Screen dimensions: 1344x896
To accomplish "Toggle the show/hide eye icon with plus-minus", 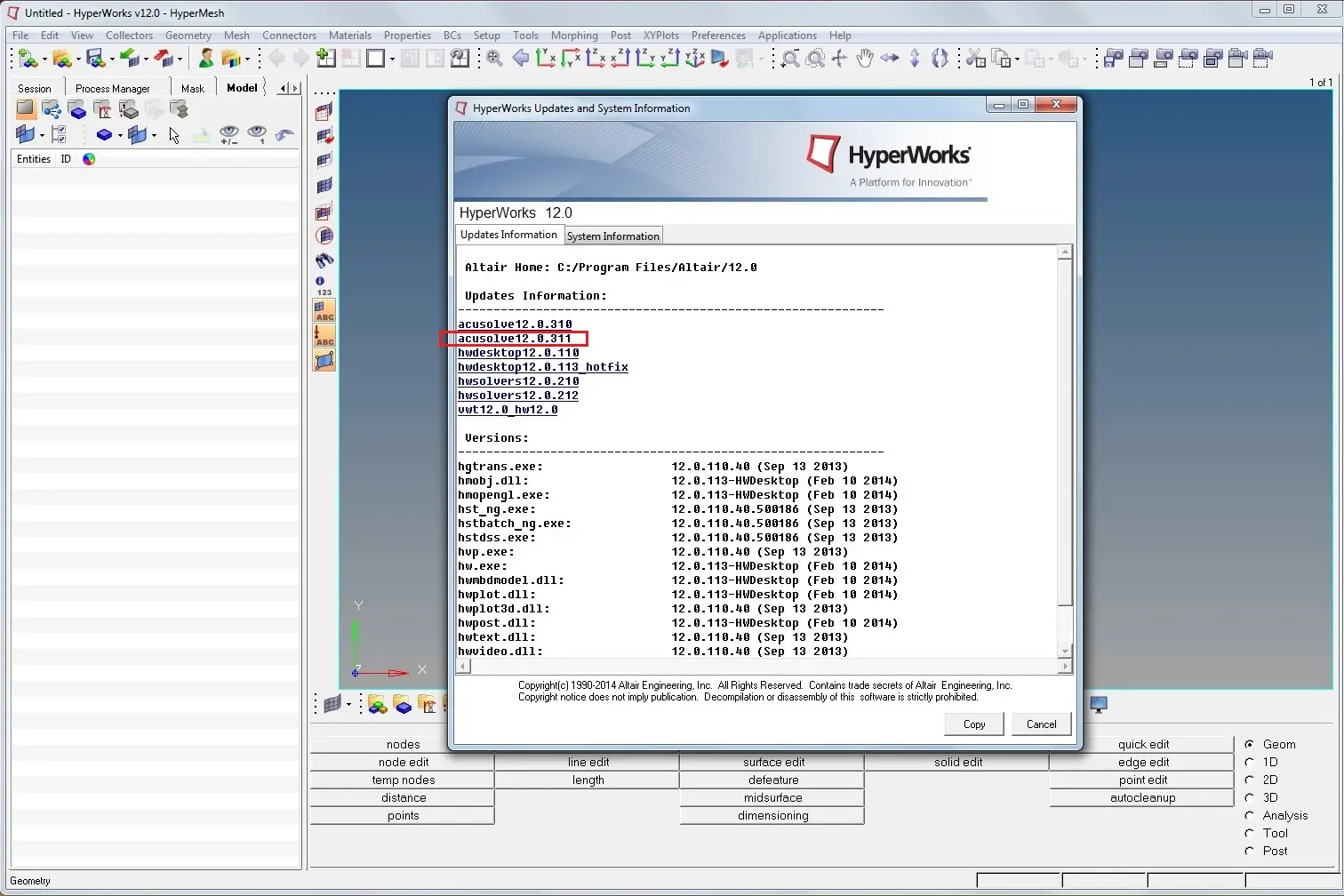I will pos(229,134).
